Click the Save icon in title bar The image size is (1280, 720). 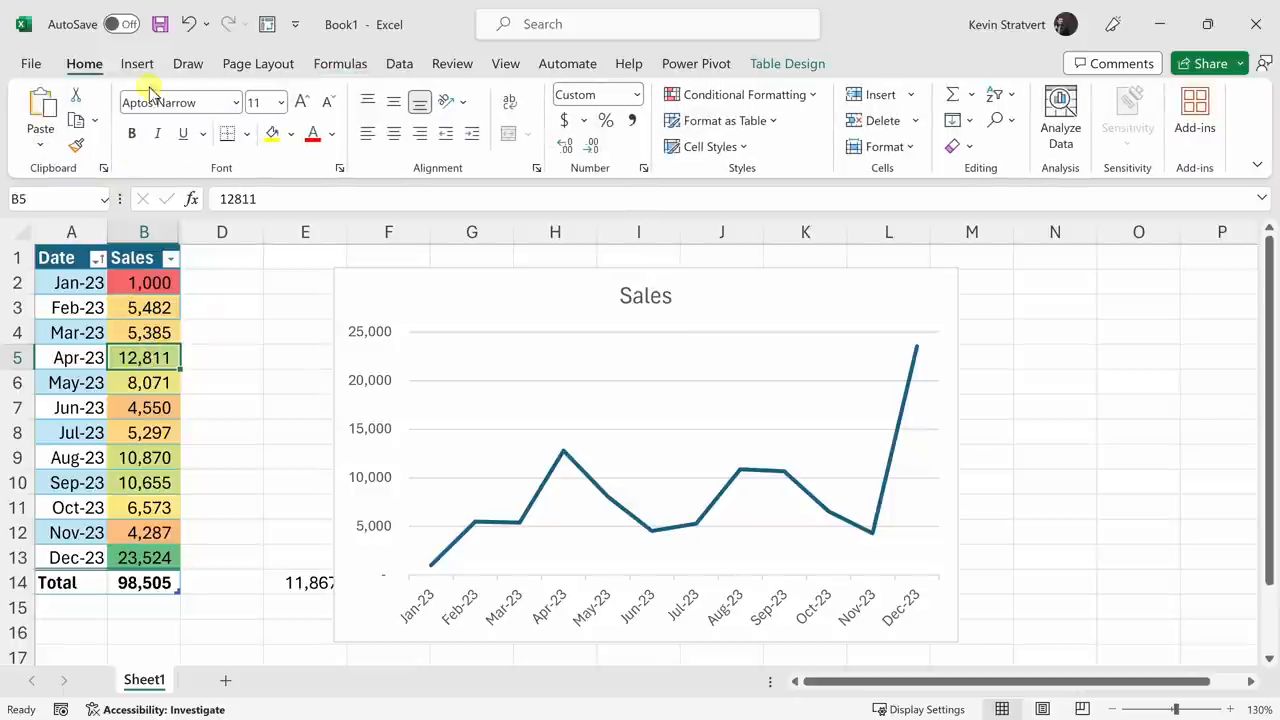(160, 24)
